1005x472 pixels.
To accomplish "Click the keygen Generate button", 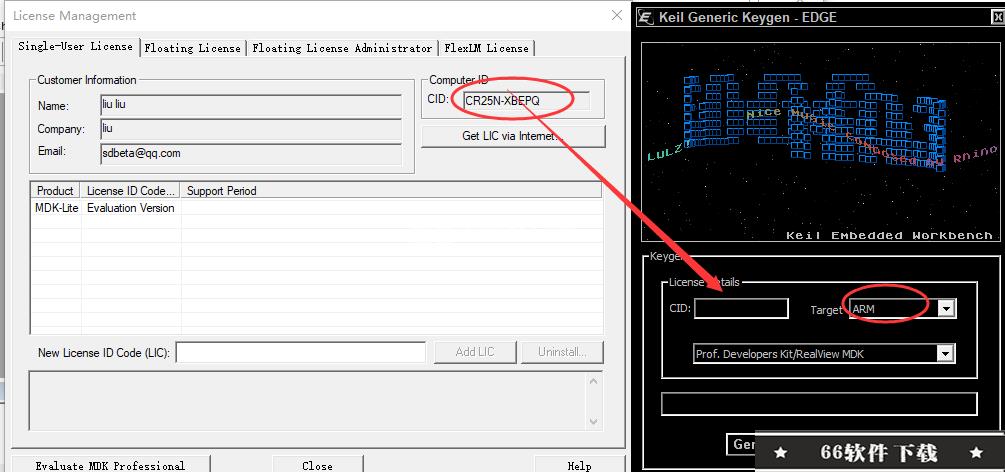I will [742, 444].
